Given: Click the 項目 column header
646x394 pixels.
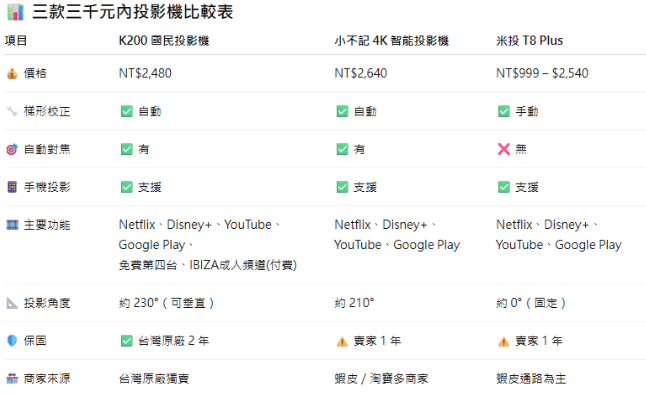Looking at the screenshot, I should [x=16, y=40].
